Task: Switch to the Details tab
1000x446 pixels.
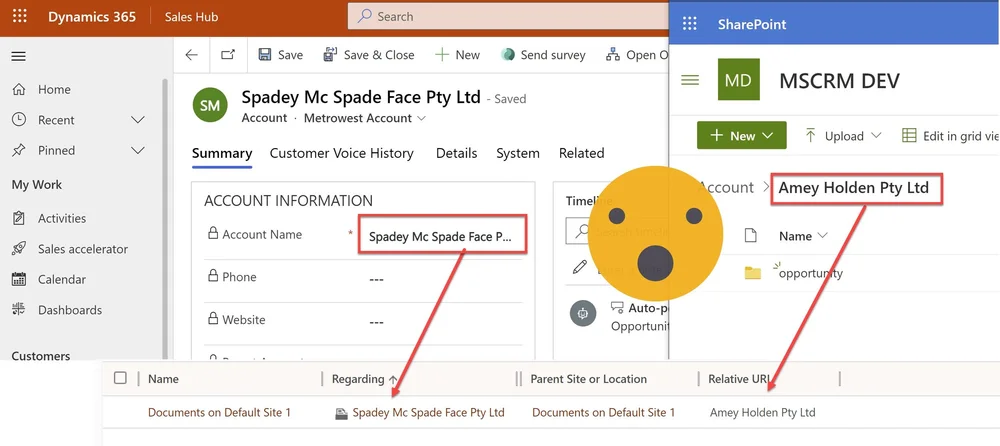Action: (457, 153)
